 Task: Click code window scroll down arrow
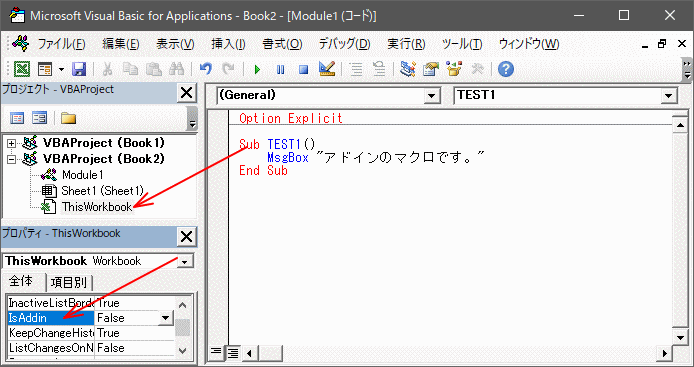680,338
